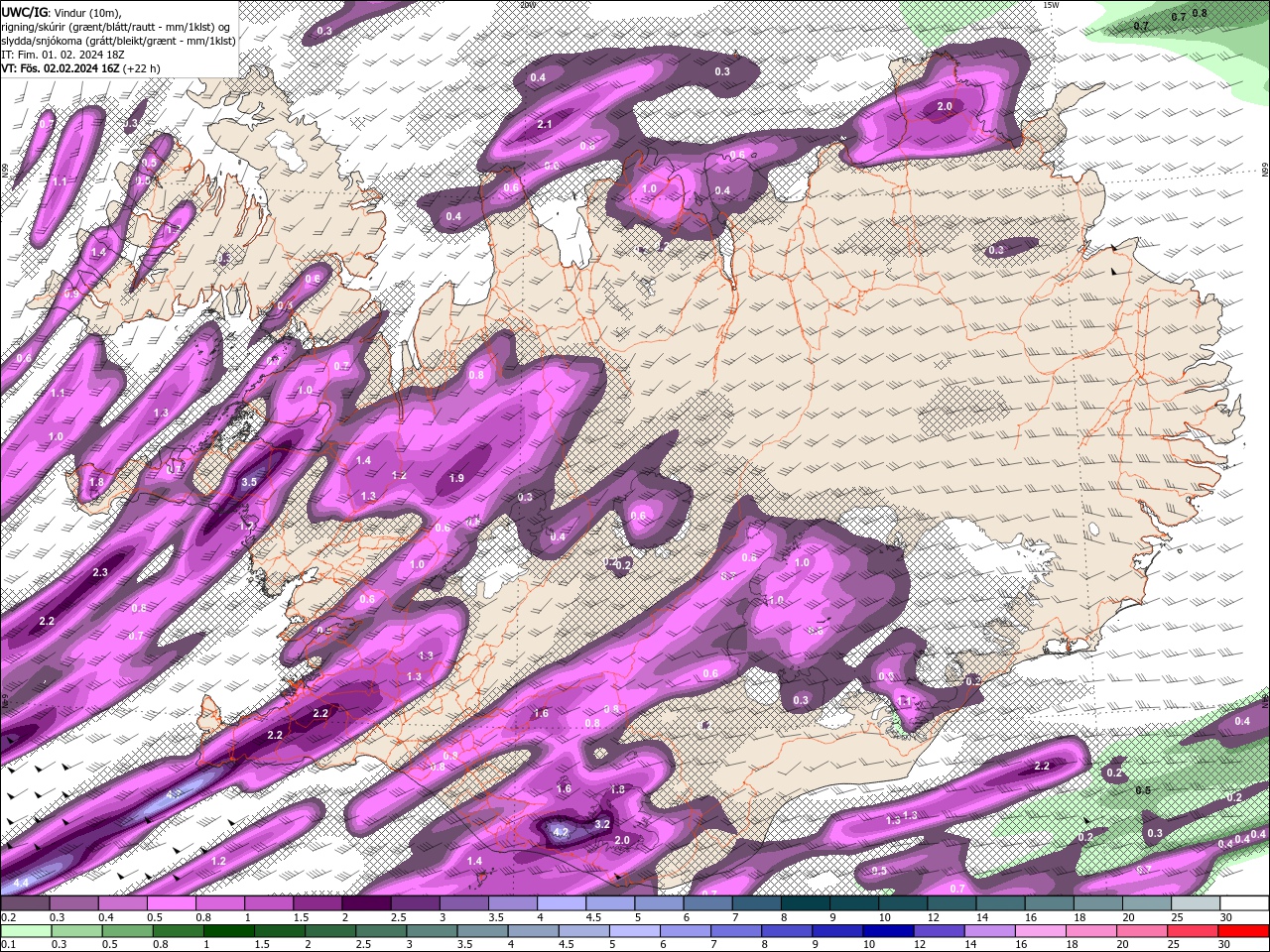The image size is (1270, 952).
Task: Select the upper legend swatch between 0.2 and 0.3
Action: pos(25,902)
